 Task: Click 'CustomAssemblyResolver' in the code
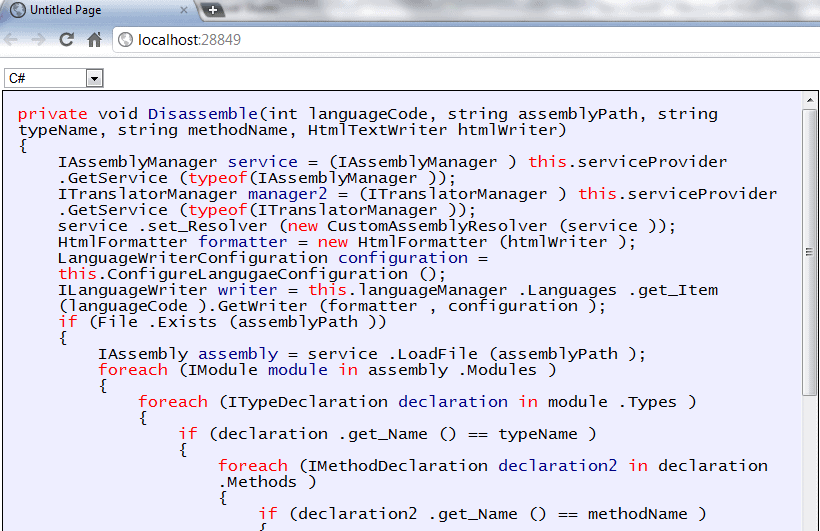(x=437, y=227)
